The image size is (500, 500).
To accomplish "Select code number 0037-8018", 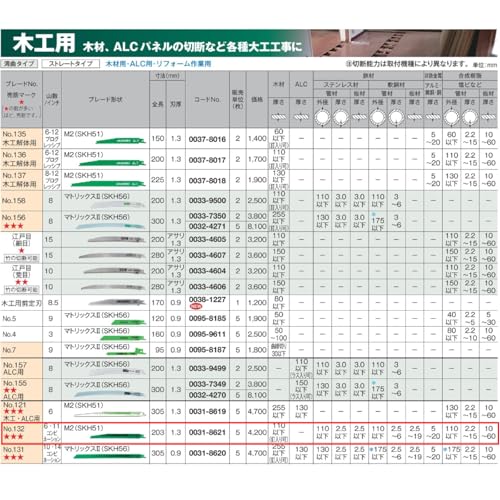I will tap(207, 181).
